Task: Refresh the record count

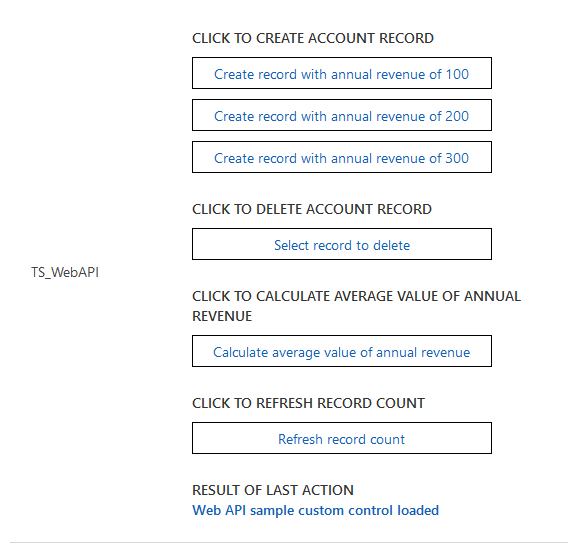Action: (x=342, y=438)
